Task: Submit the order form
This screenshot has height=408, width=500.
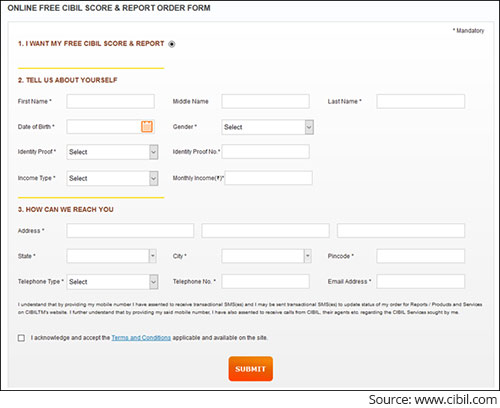Action: 251,369
